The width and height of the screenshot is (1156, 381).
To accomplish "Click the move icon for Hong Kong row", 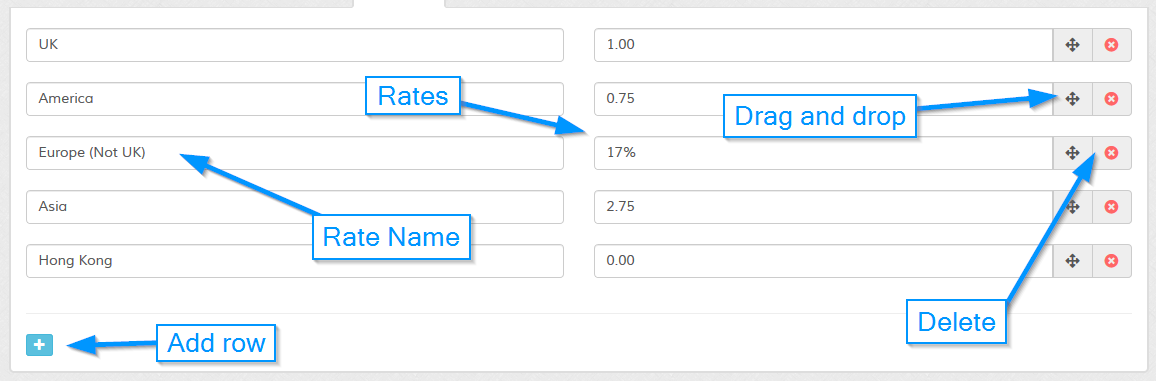I will coord(1073,261).
